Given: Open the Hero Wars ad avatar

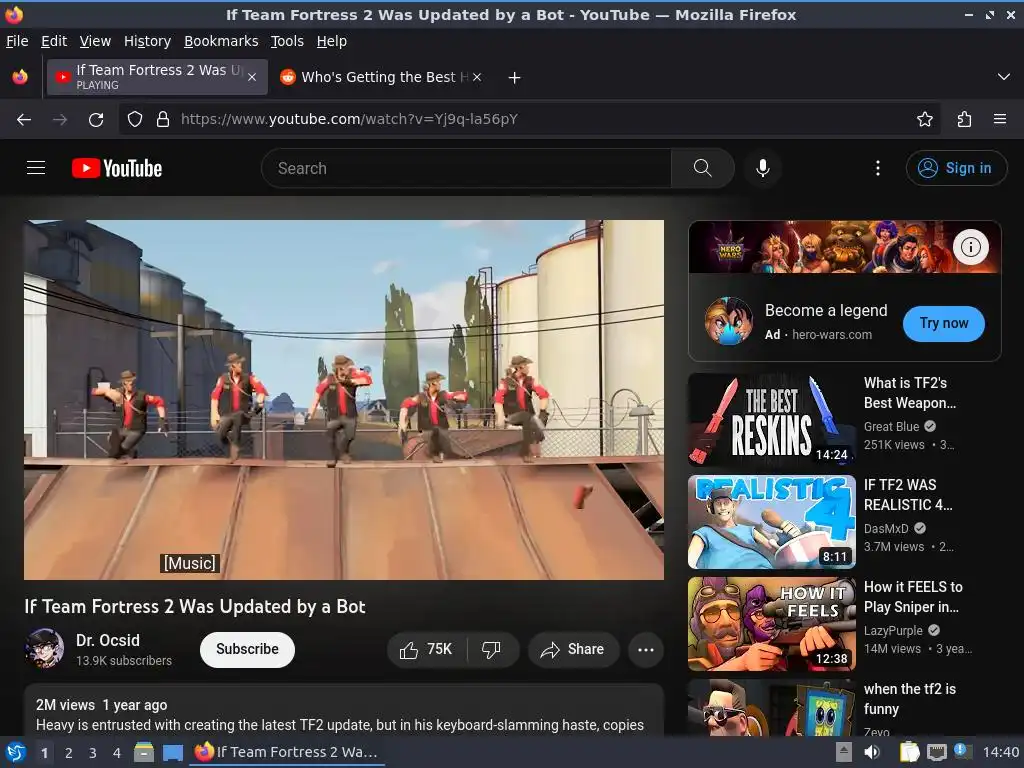Looking at the screenshot, I should point(729,321).
